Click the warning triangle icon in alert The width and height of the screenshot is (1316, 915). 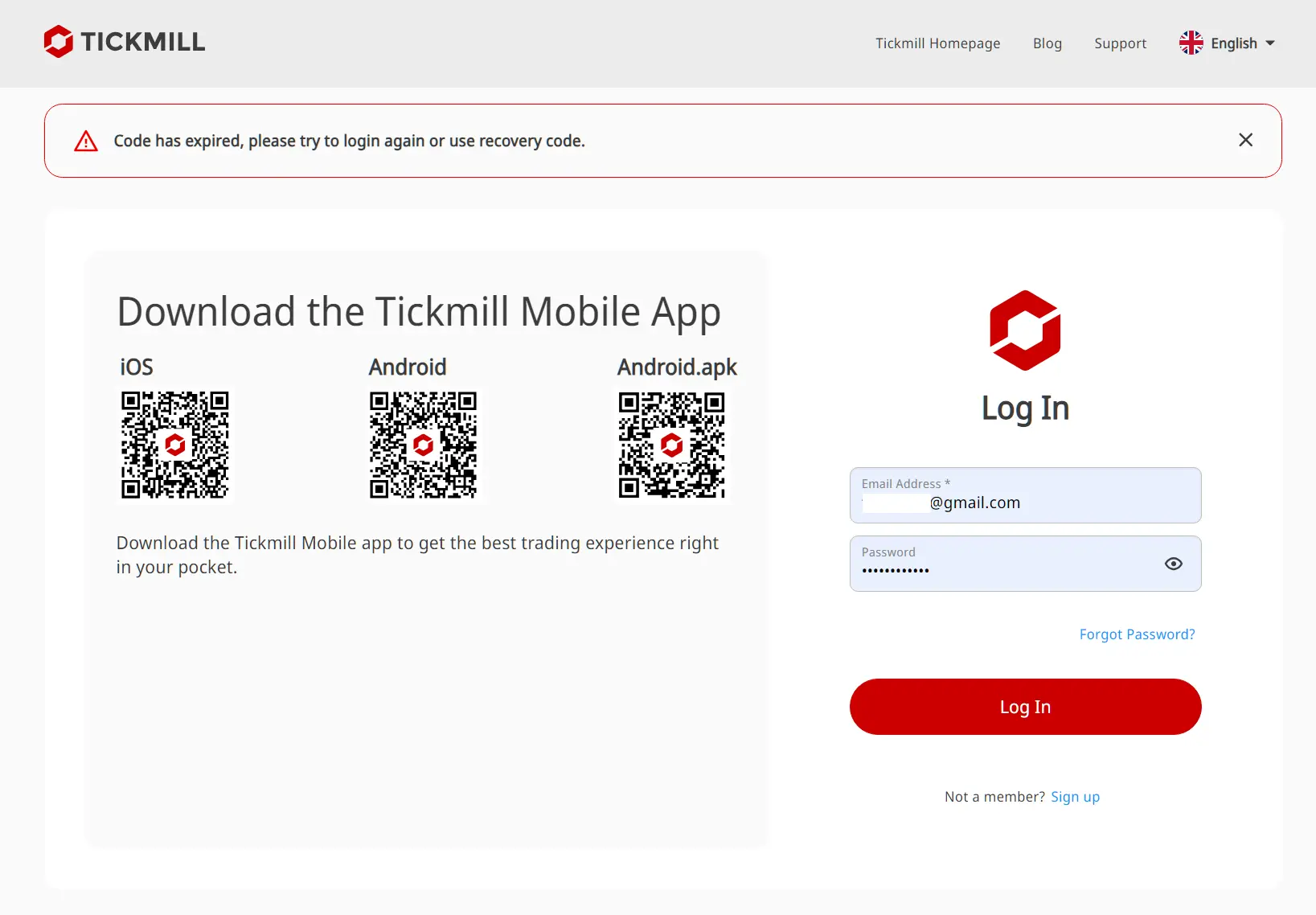86,142
